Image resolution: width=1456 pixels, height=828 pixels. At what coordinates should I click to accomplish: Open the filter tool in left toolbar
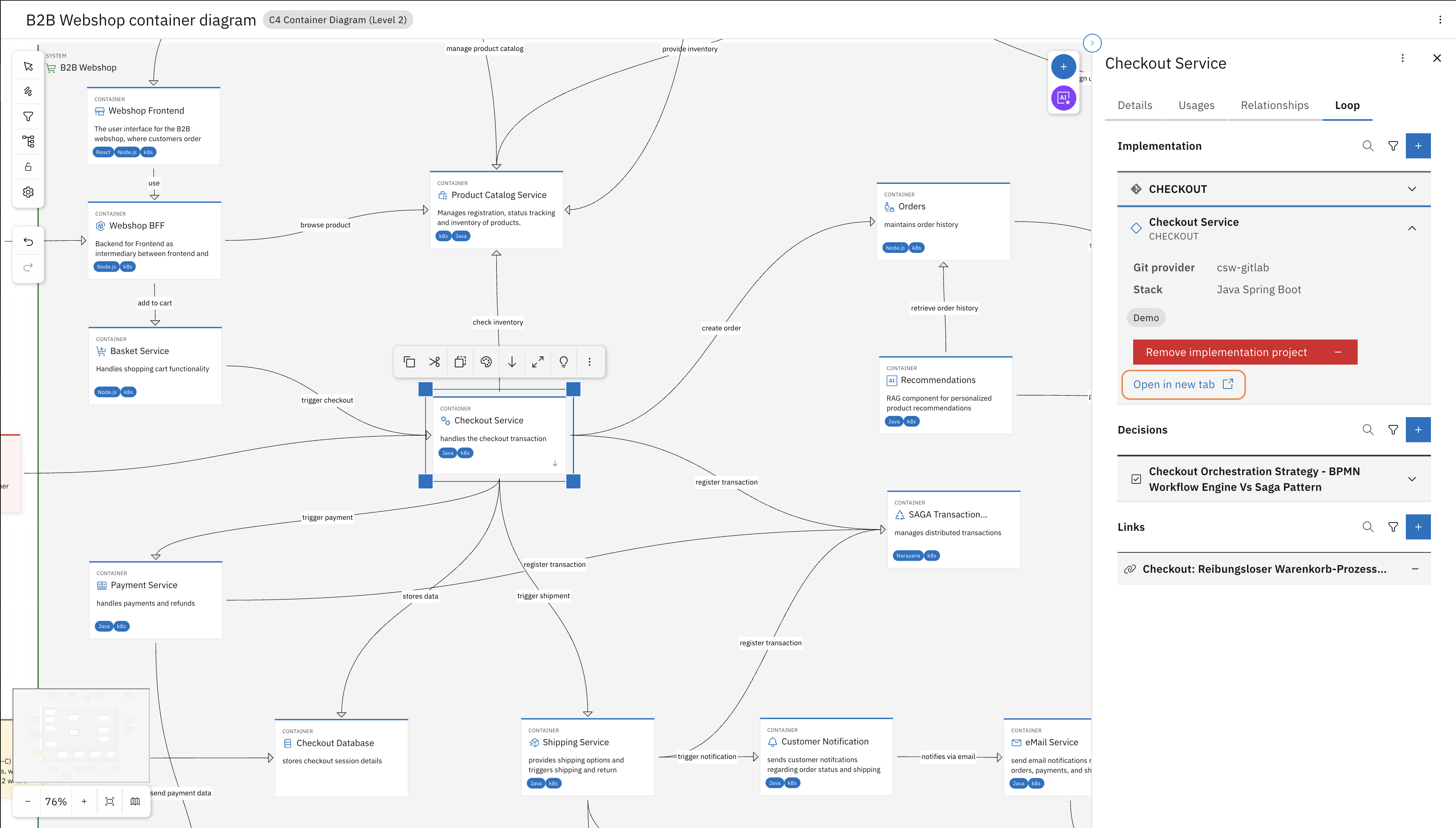(x=28, y=116)
